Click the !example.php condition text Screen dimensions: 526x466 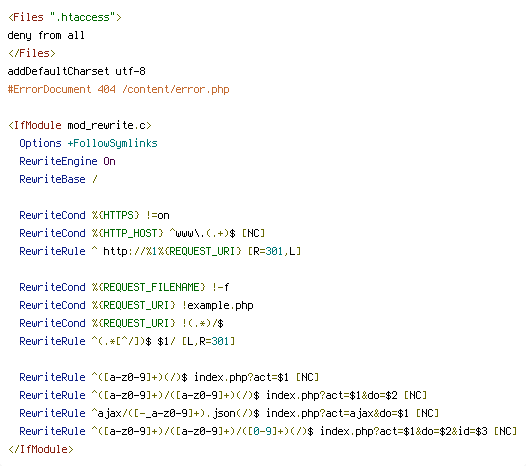click(x=218, y=305)
